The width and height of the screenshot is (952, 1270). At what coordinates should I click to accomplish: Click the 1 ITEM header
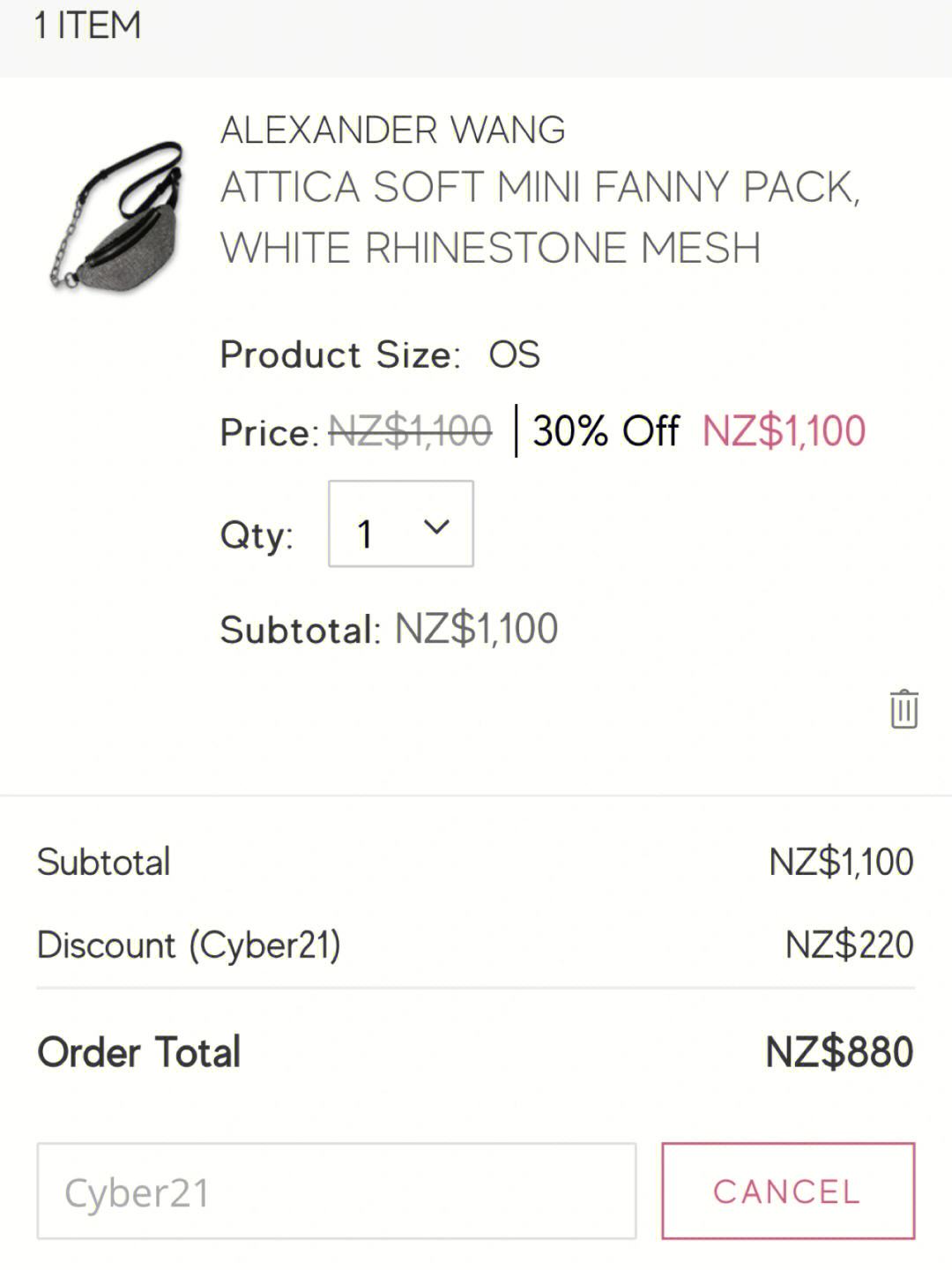[87, 26]
